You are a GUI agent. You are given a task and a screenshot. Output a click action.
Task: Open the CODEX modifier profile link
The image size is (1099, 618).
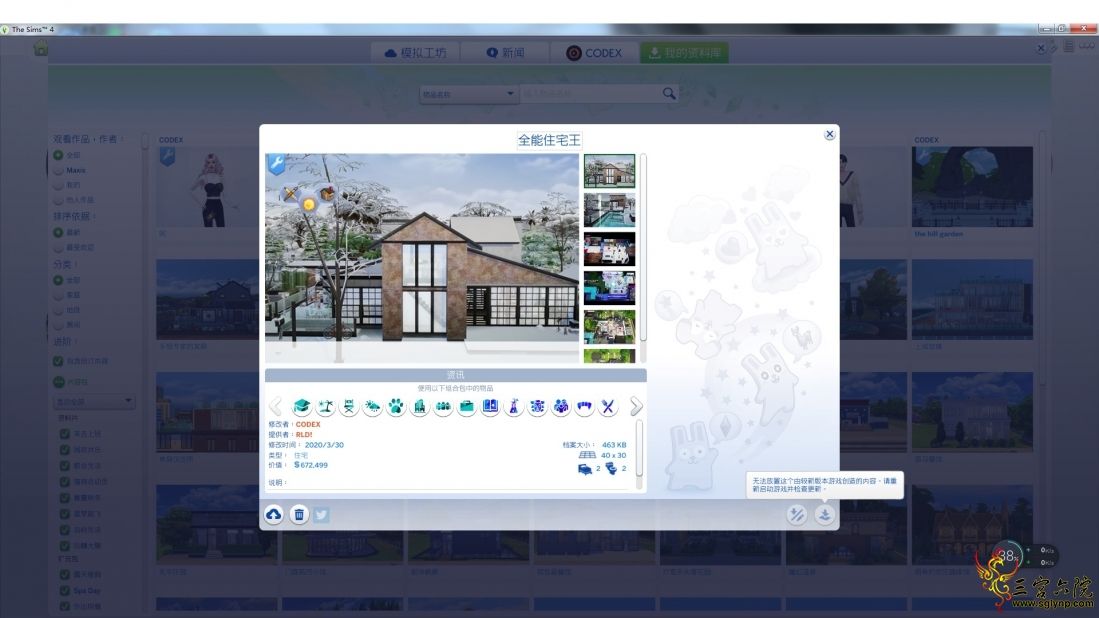coord(308,424)
